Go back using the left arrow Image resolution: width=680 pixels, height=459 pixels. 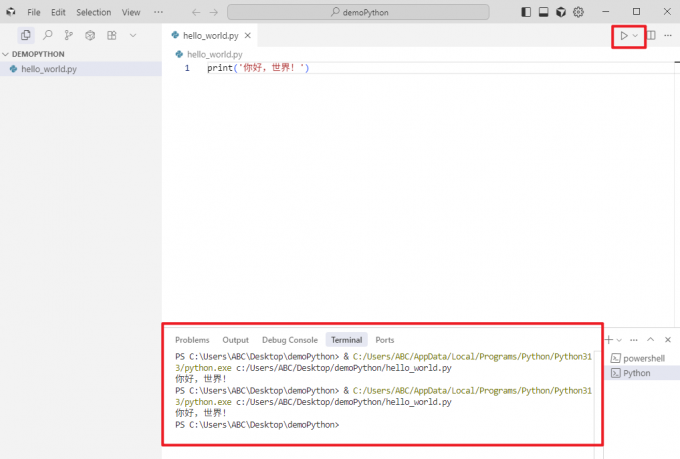tap(196, 12)
